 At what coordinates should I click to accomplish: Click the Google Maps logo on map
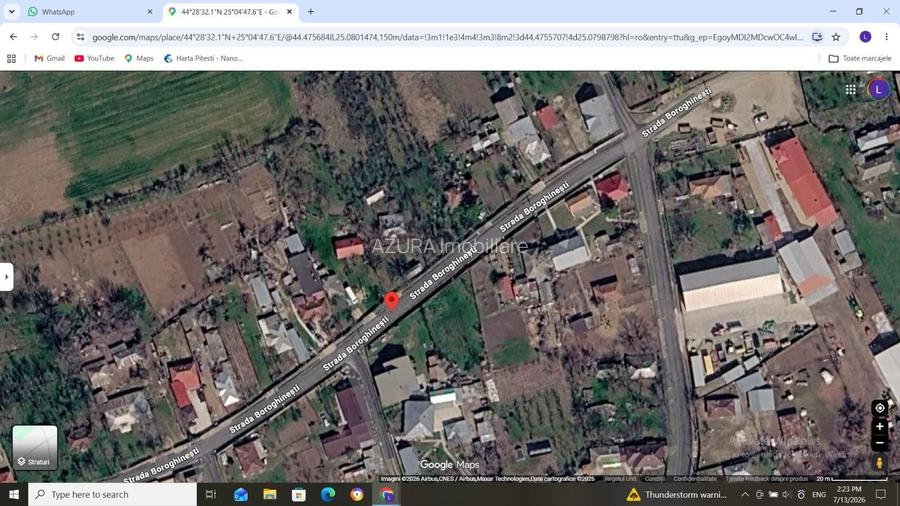point(449,465)
